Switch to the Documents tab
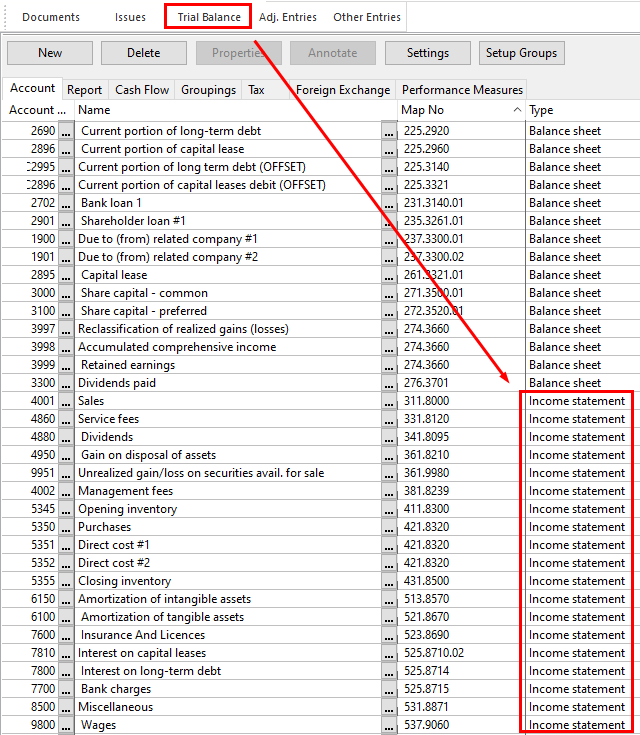 coord(51,17)
